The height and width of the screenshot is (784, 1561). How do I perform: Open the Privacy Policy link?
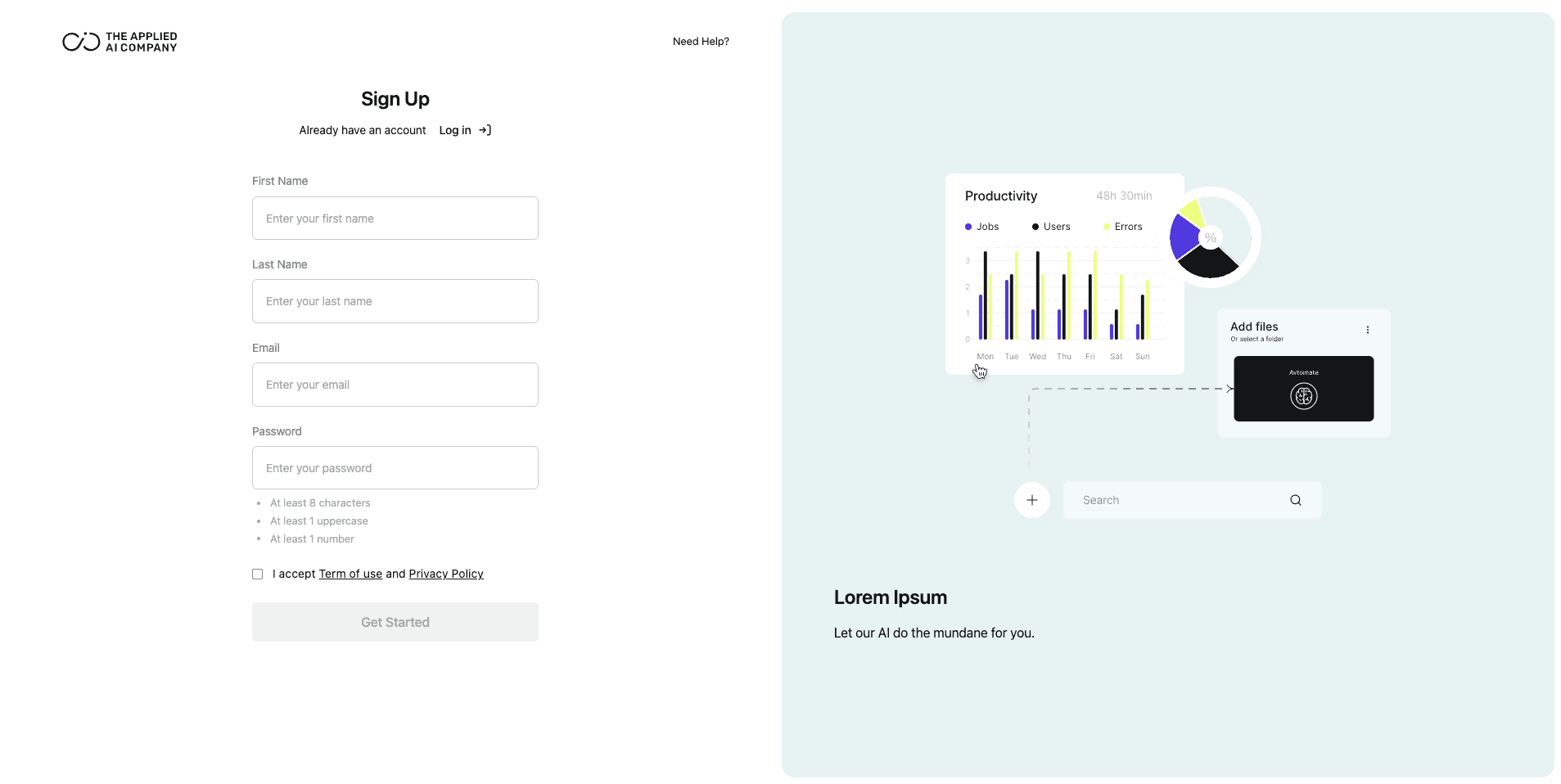(445, 574)
